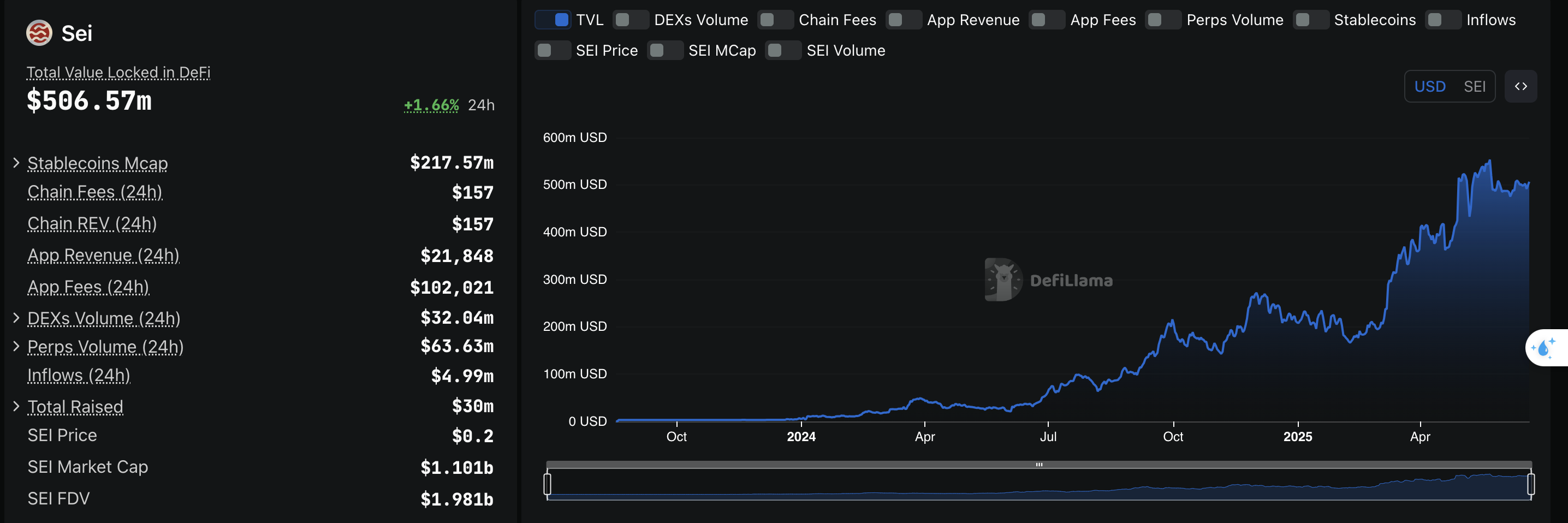
Task: Switch on the Stablecoins toggle
Action: [x=1310, y=20]
